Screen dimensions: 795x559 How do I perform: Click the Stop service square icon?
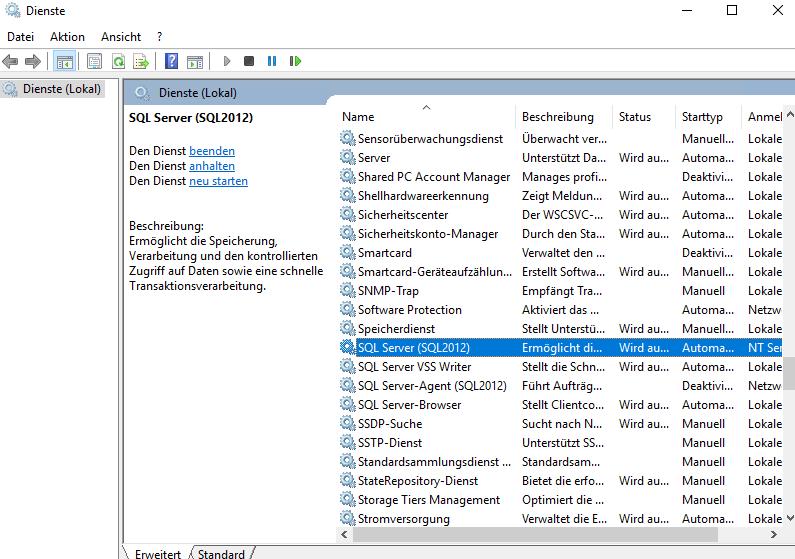click(249, 61)
